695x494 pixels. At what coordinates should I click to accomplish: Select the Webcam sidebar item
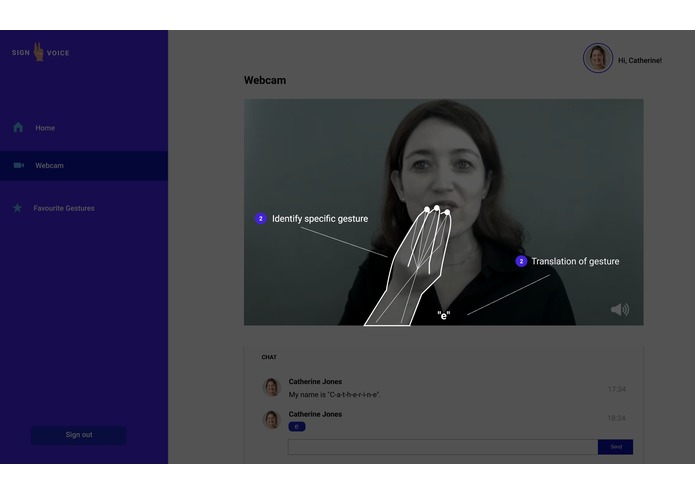click(84, 166)
